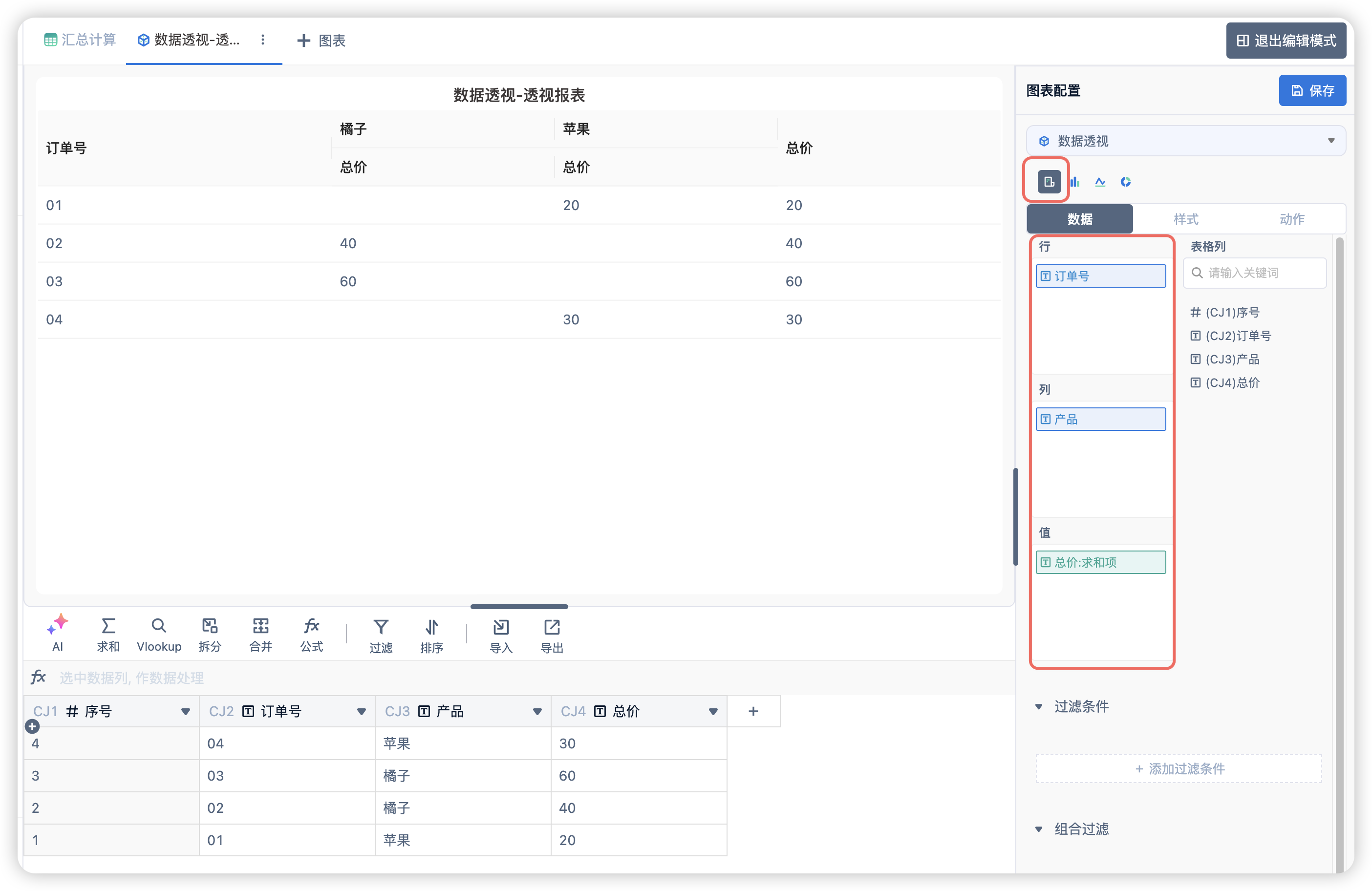Image resolution: width=1372 pixels, height=891 pixels.
Task: Select the bar chart type icon
Action: pos(1074,182)
